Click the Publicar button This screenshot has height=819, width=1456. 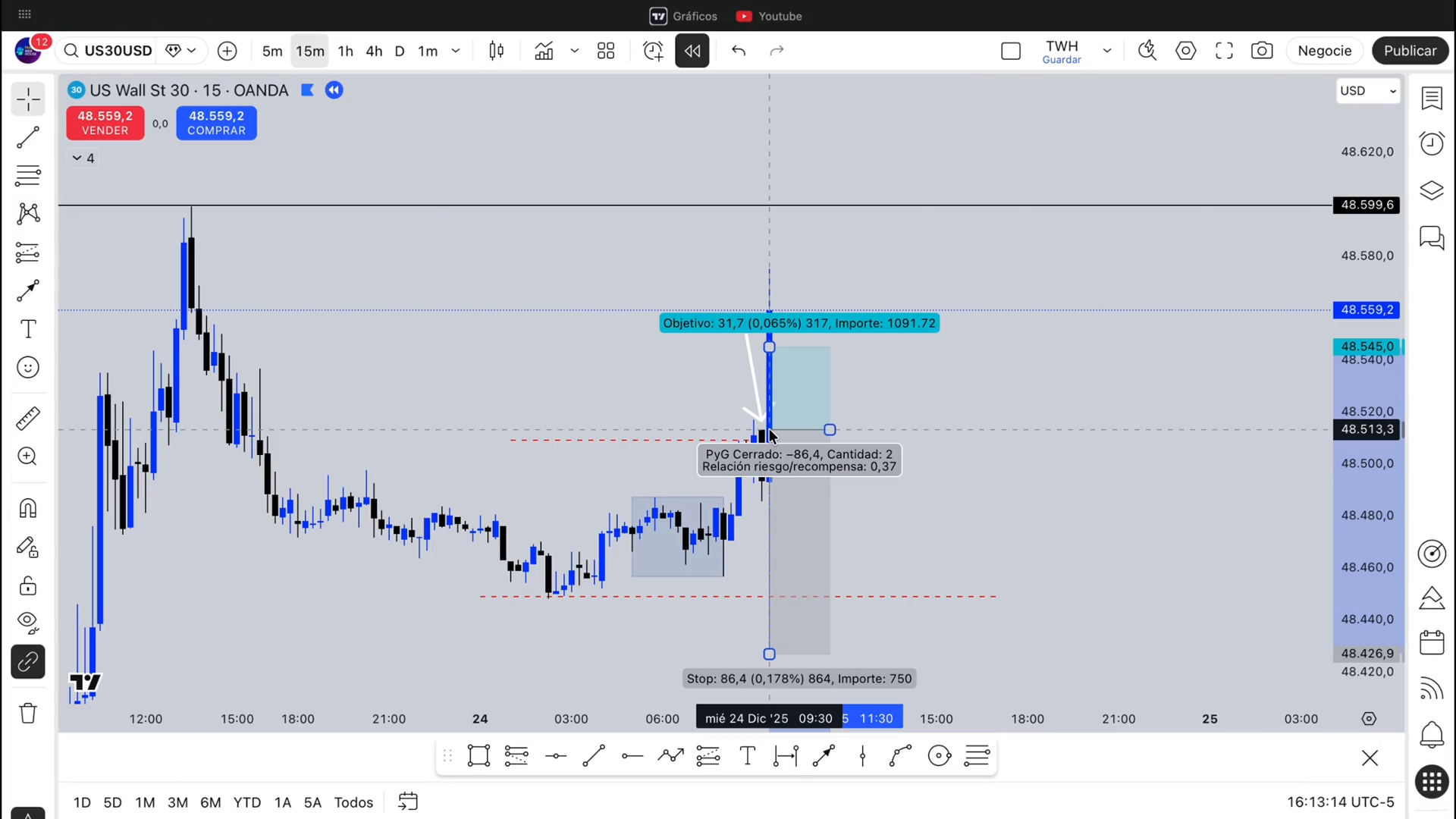pyautogui.click(x=1410, y=51)
